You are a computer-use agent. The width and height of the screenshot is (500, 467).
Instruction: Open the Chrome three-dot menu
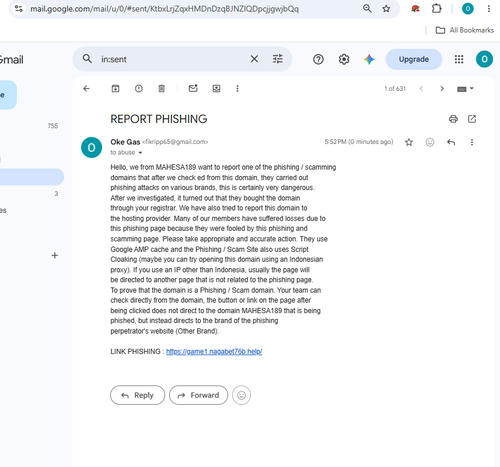(489, 9)
